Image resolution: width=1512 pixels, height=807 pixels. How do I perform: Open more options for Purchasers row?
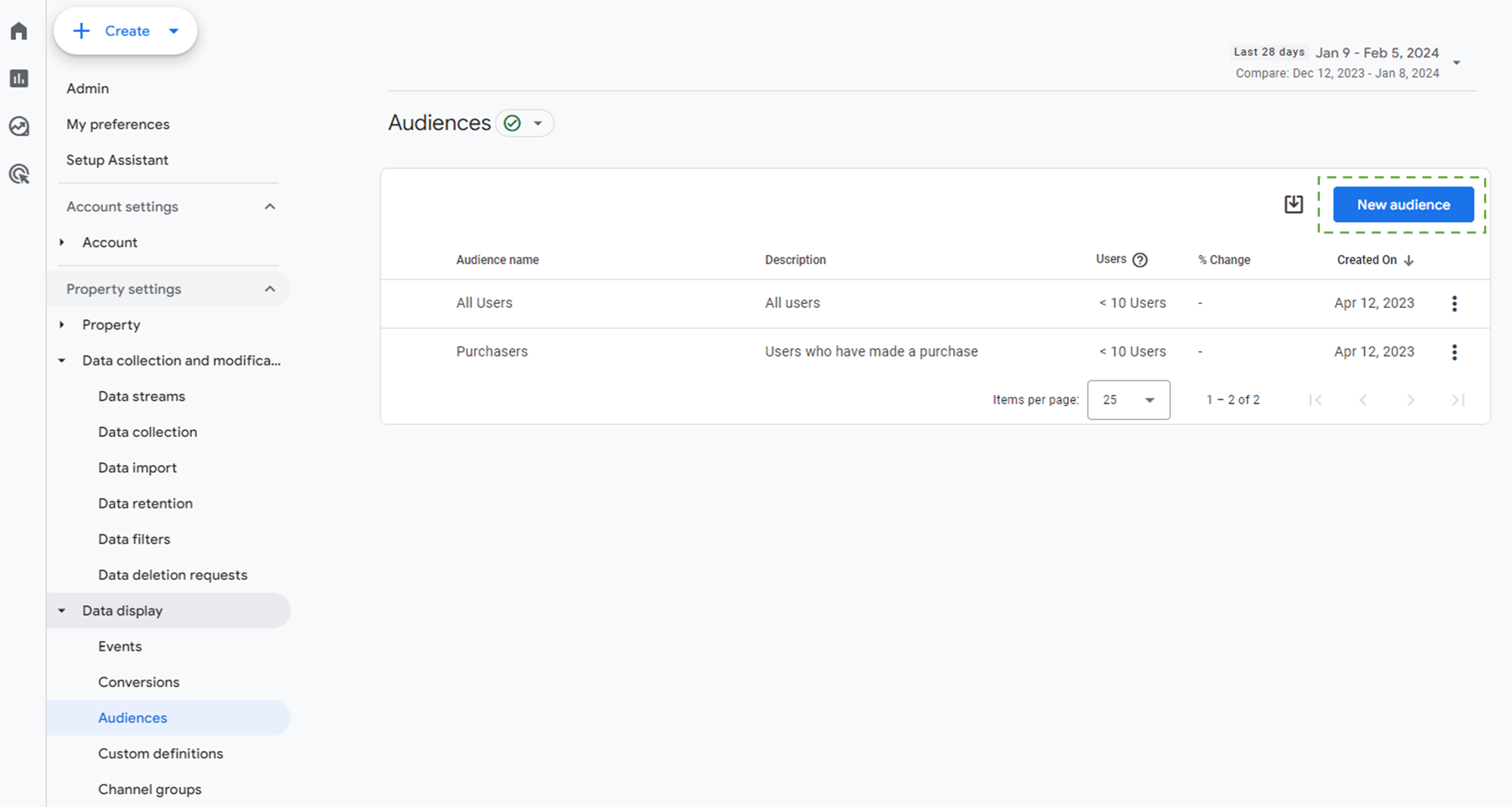click(1454, 352)
